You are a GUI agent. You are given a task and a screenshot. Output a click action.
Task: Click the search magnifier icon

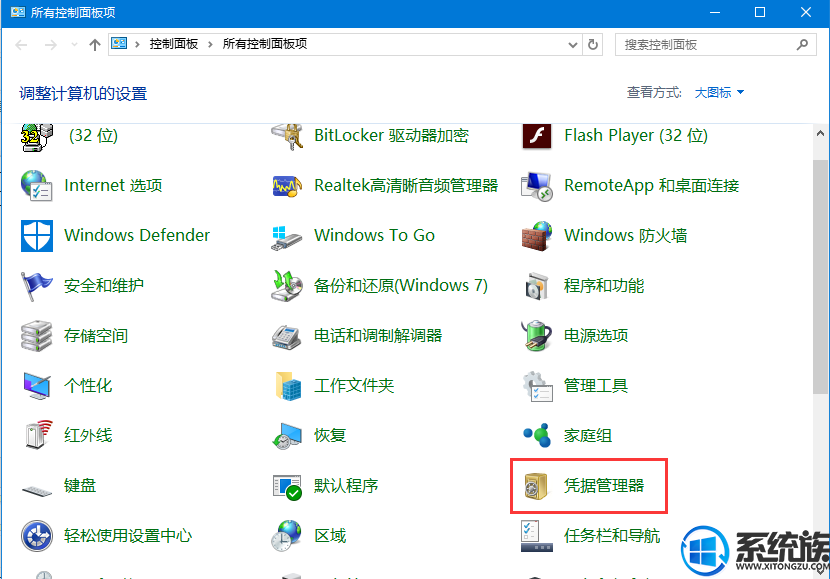pos(802,44)
